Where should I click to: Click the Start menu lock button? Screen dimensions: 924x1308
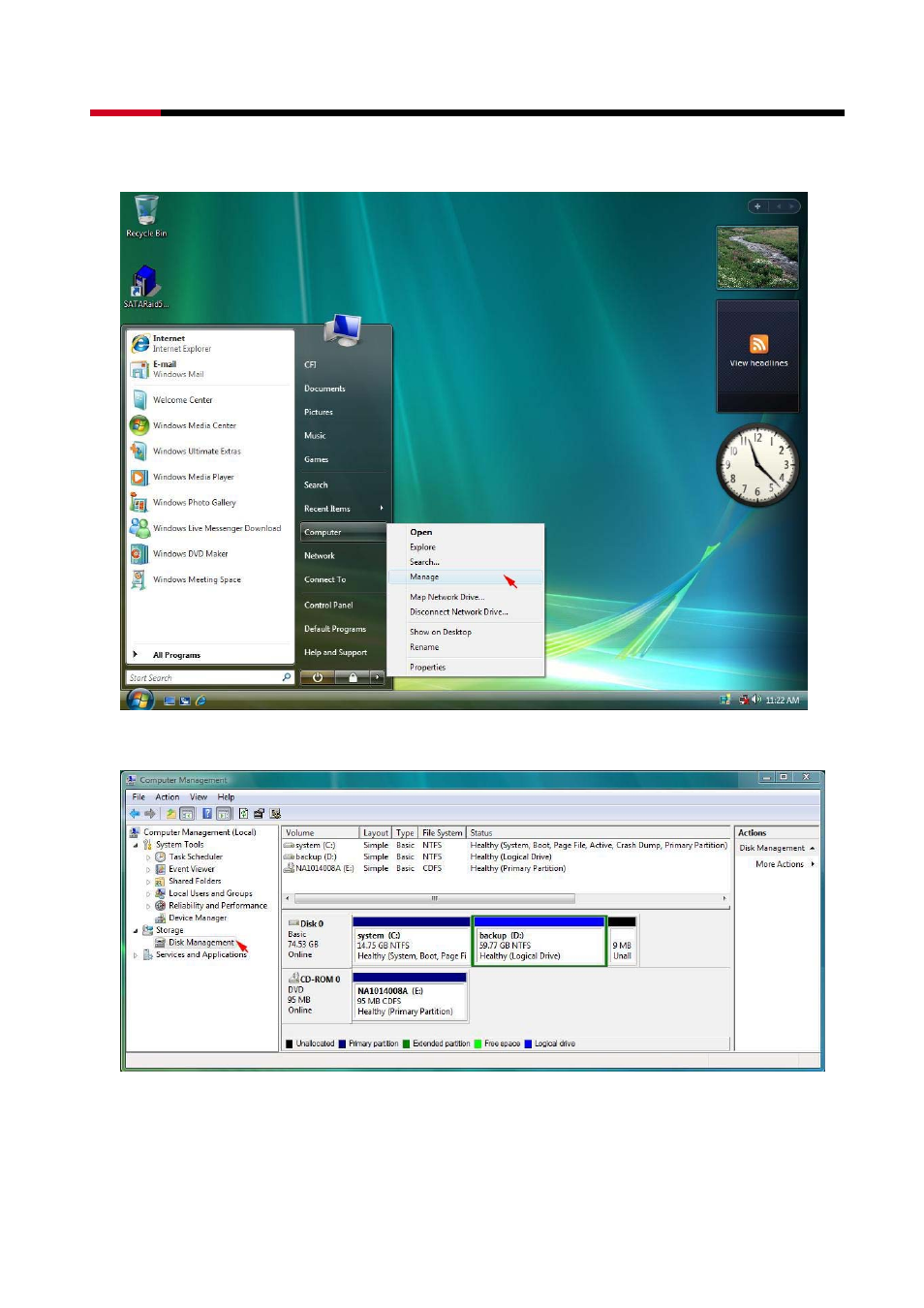[353, 677]
